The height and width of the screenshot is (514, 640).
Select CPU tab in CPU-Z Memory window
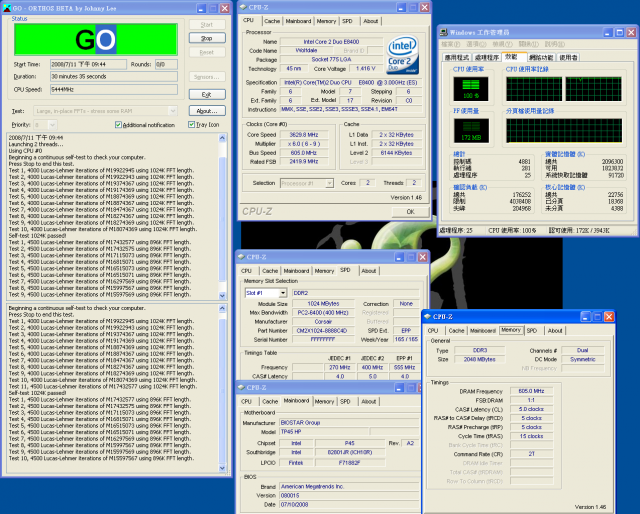[x=433, y=331]
